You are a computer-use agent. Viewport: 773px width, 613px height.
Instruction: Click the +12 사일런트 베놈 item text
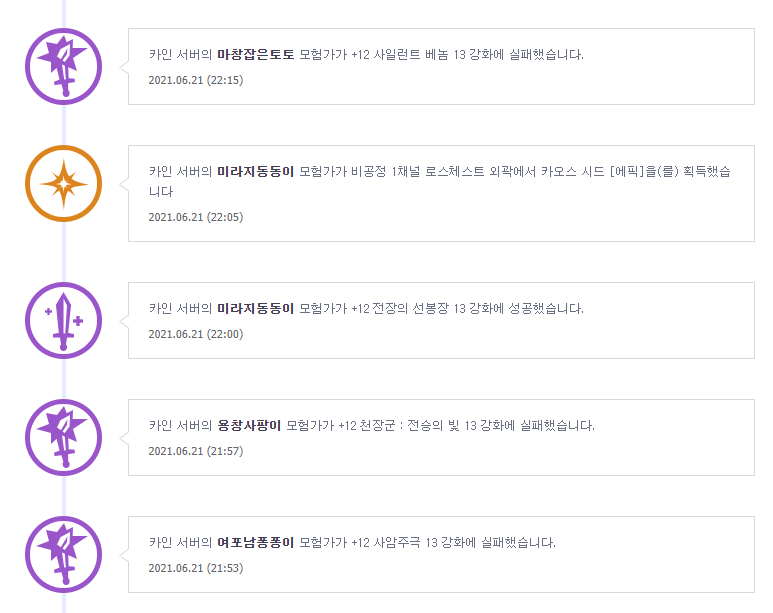coord(400,54)
